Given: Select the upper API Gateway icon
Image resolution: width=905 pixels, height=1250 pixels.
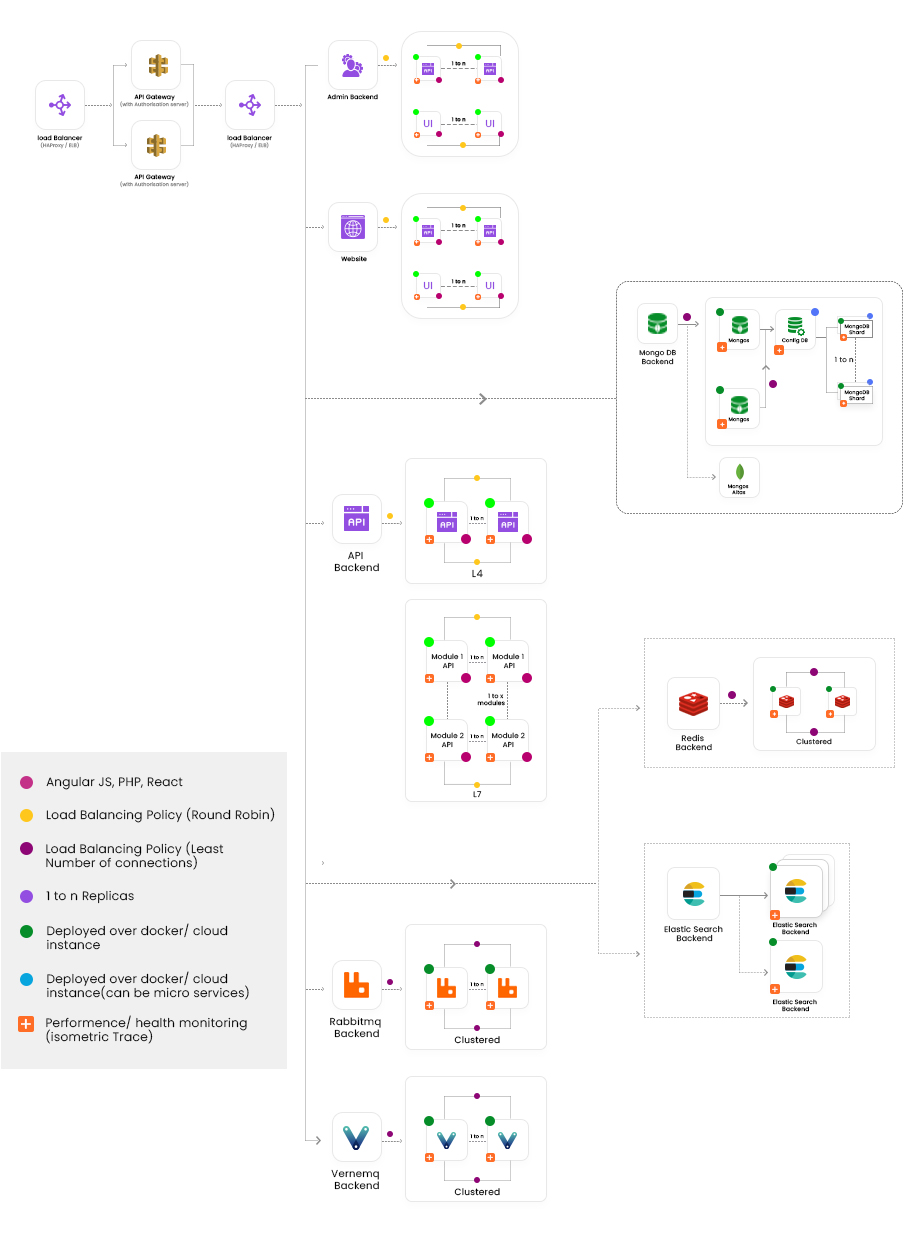Looking at the screenshot, I should tap(156, 66).
